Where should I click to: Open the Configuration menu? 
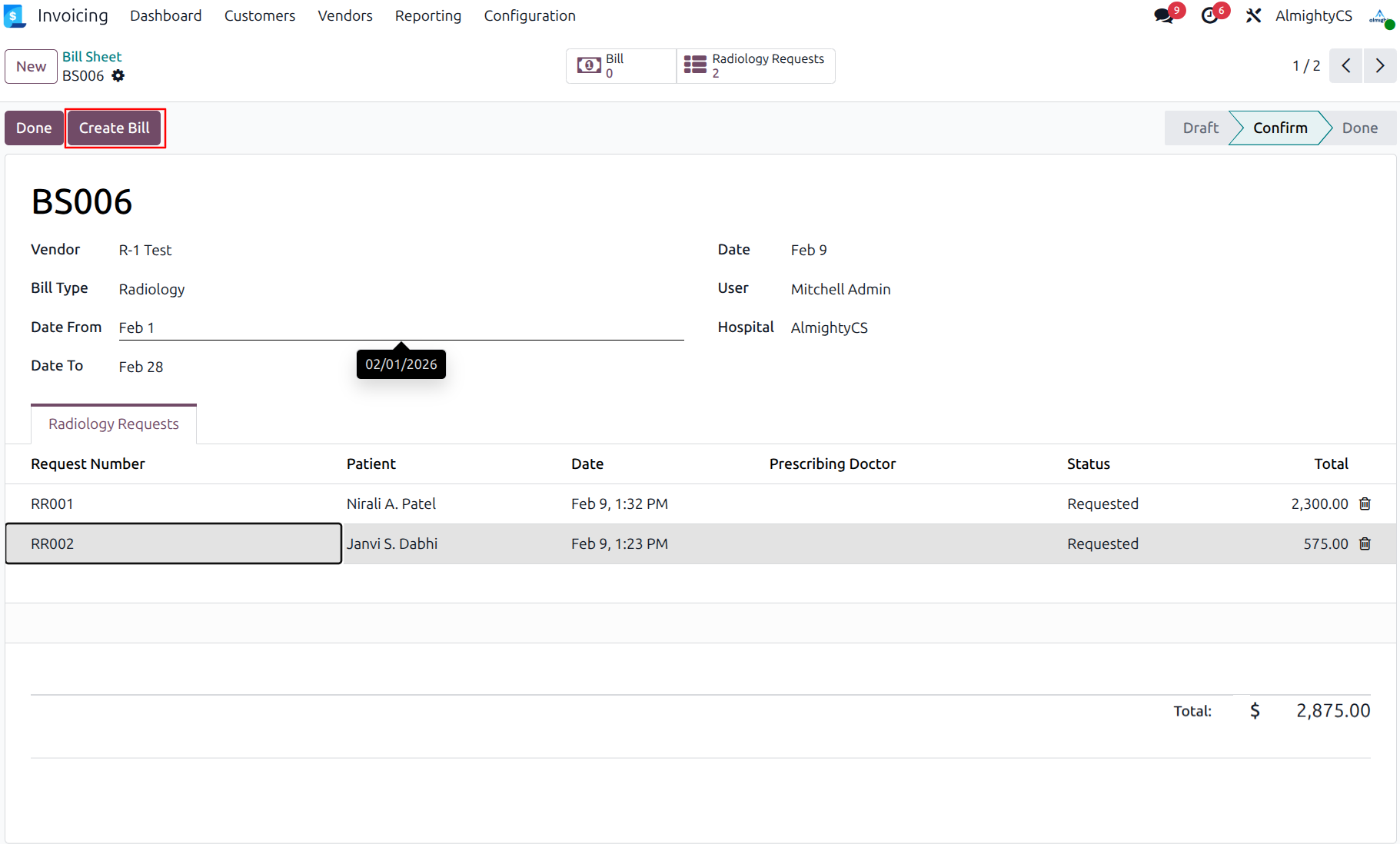529,16
